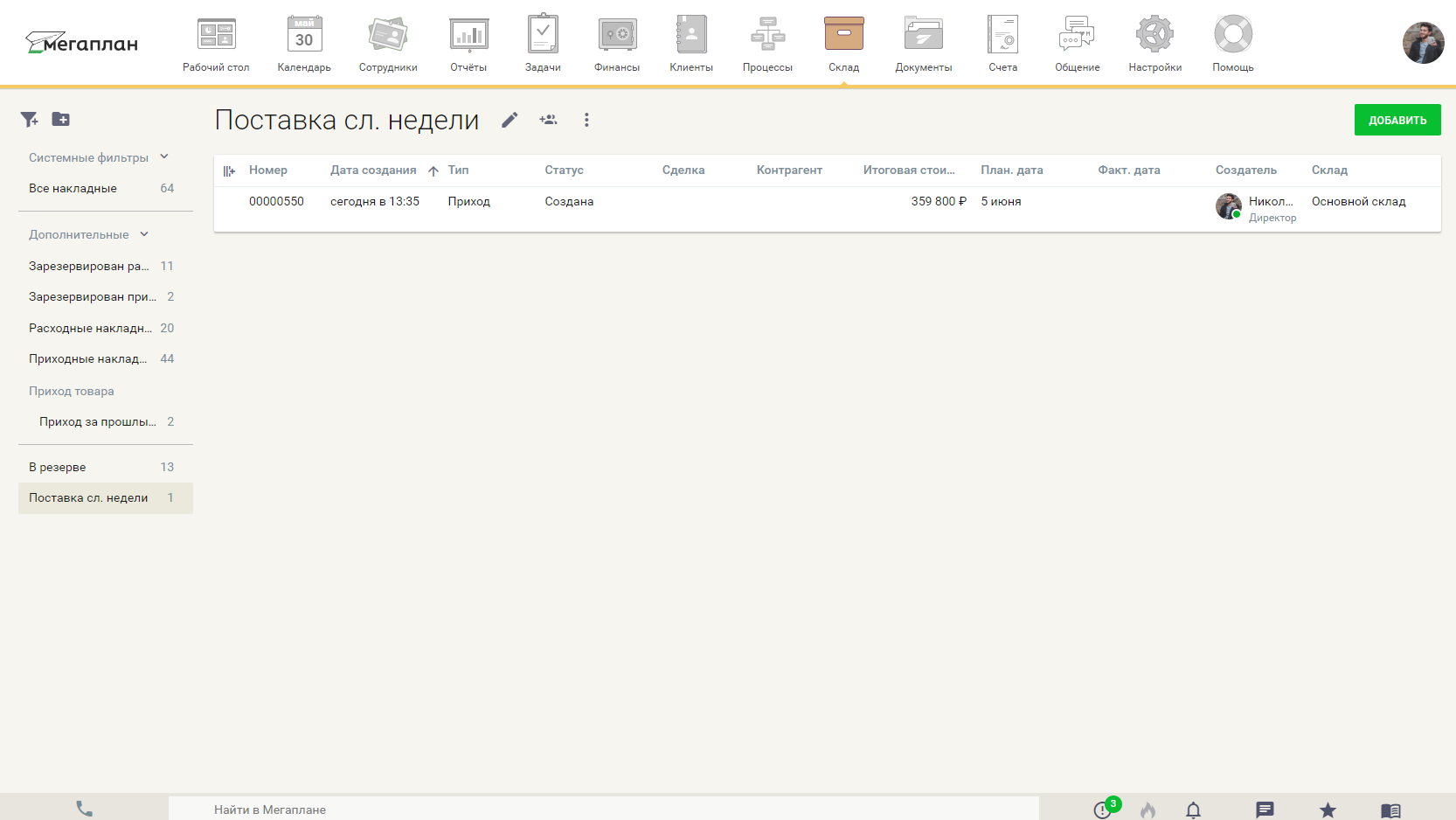This screenshot has width=1456, height=820.
Task: Open the three-dot more options menu
Action: [x=586, y=121]
